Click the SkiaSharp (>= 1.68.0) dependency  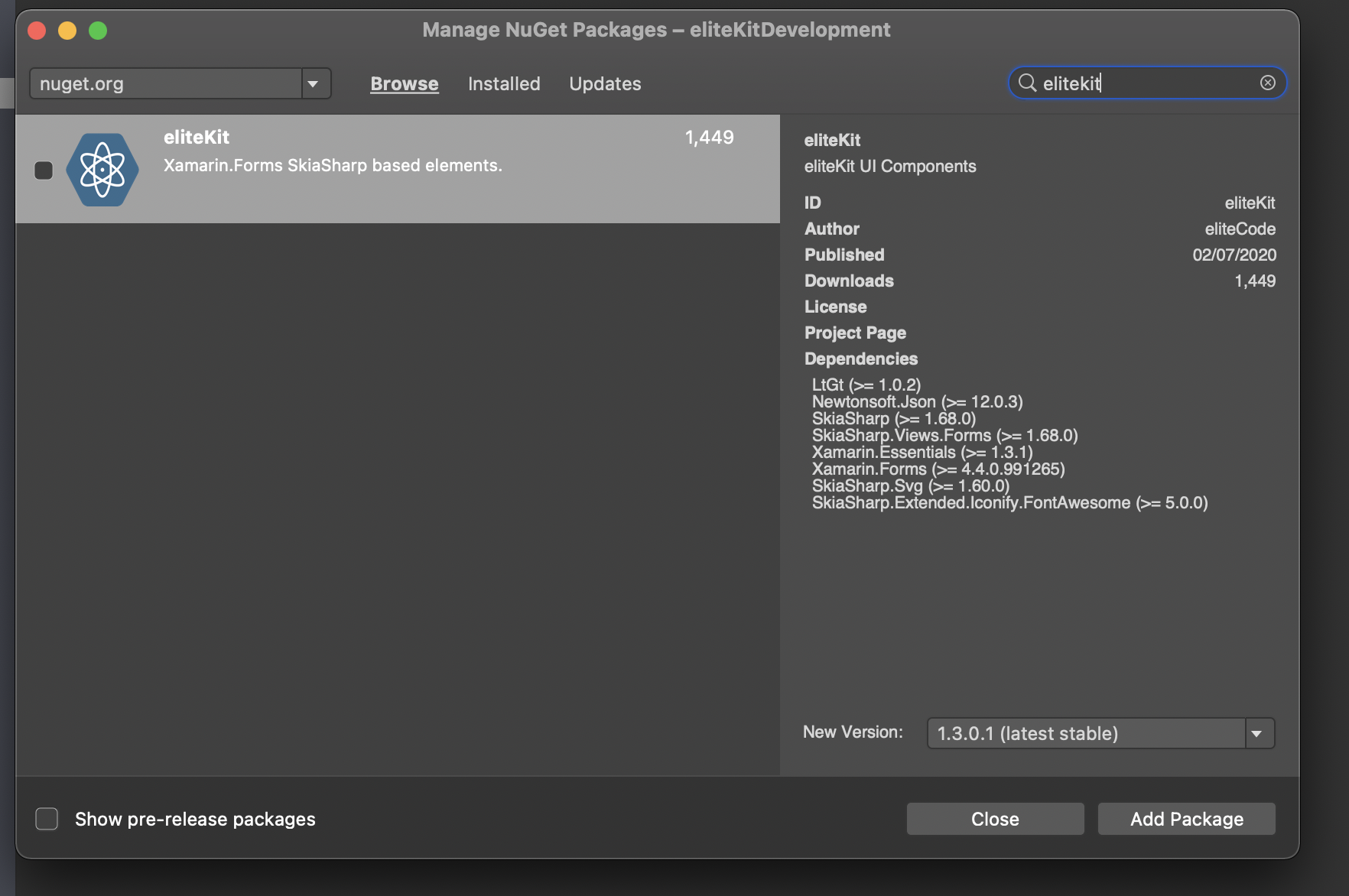tap(894, 418)
